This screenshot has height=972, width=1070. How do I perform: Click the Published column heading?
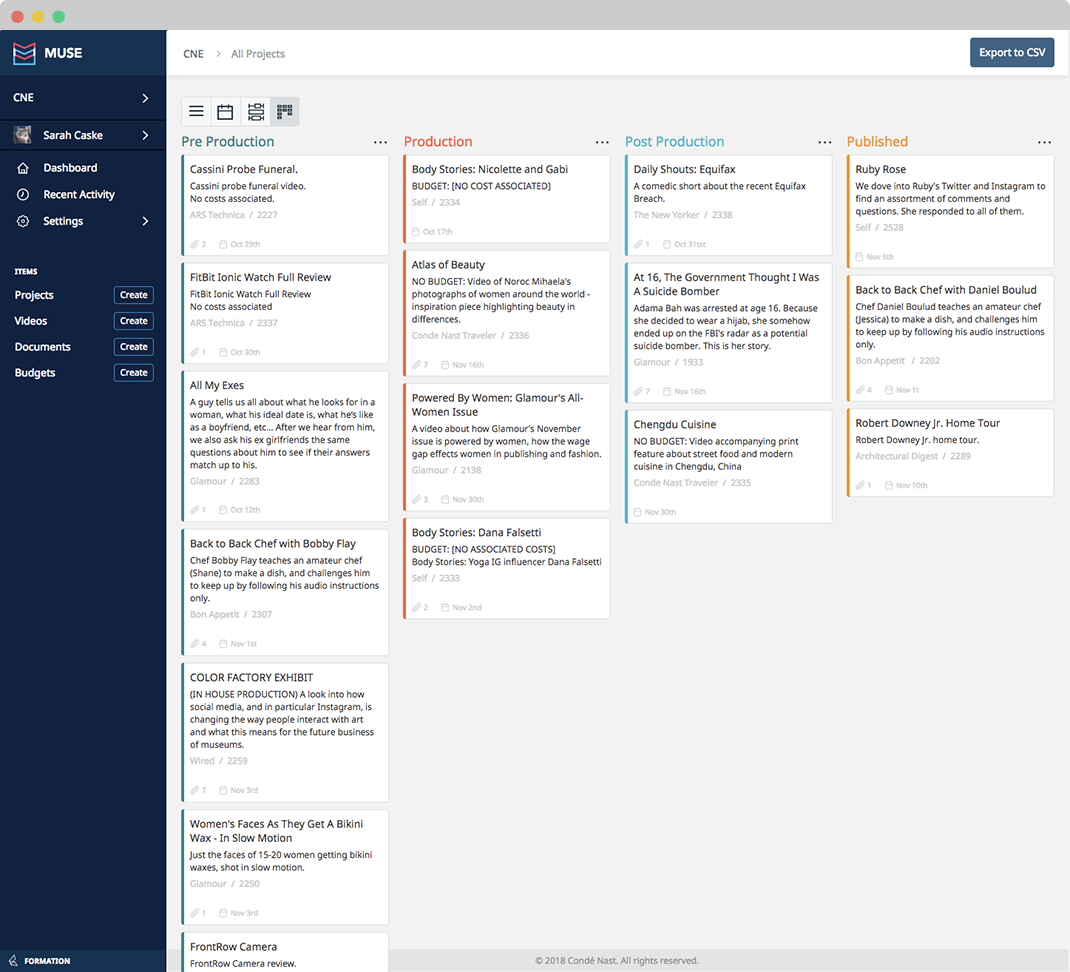878,142
